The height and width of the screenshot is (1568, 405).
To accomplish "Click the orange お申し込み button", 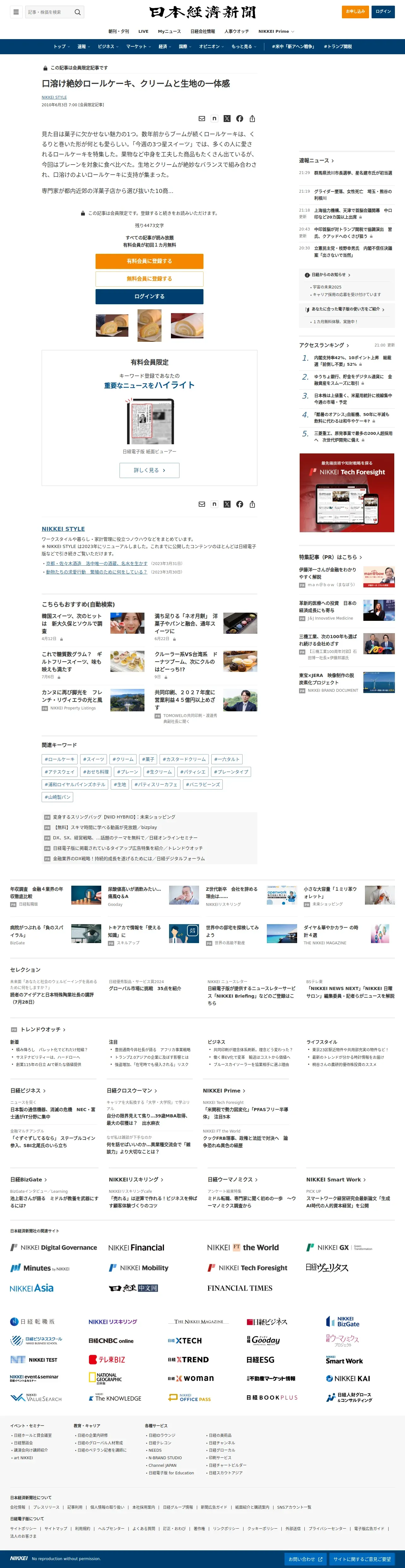I will [355, 12].
